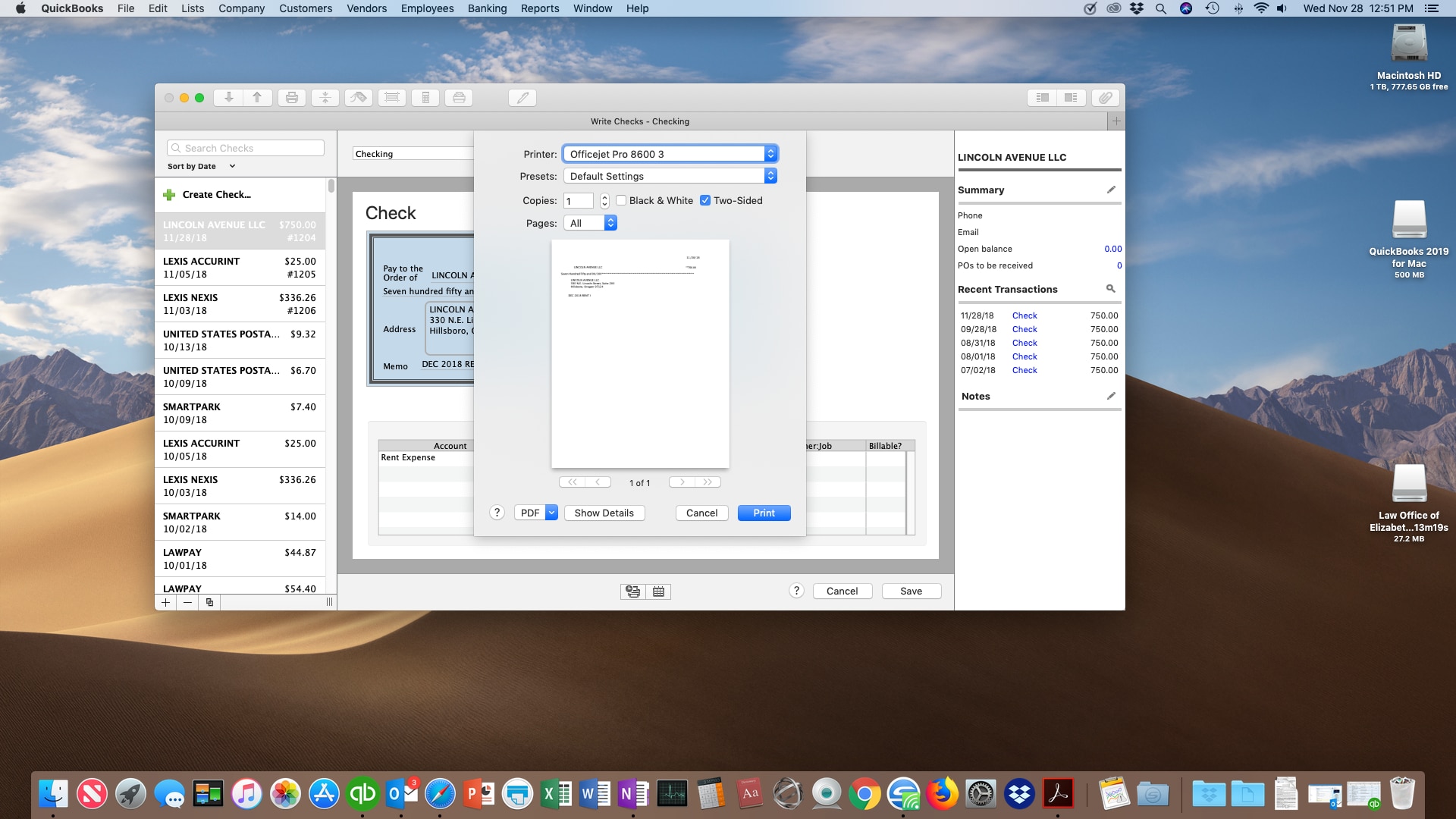Adjust the Copies stepper

click(604, 201)
